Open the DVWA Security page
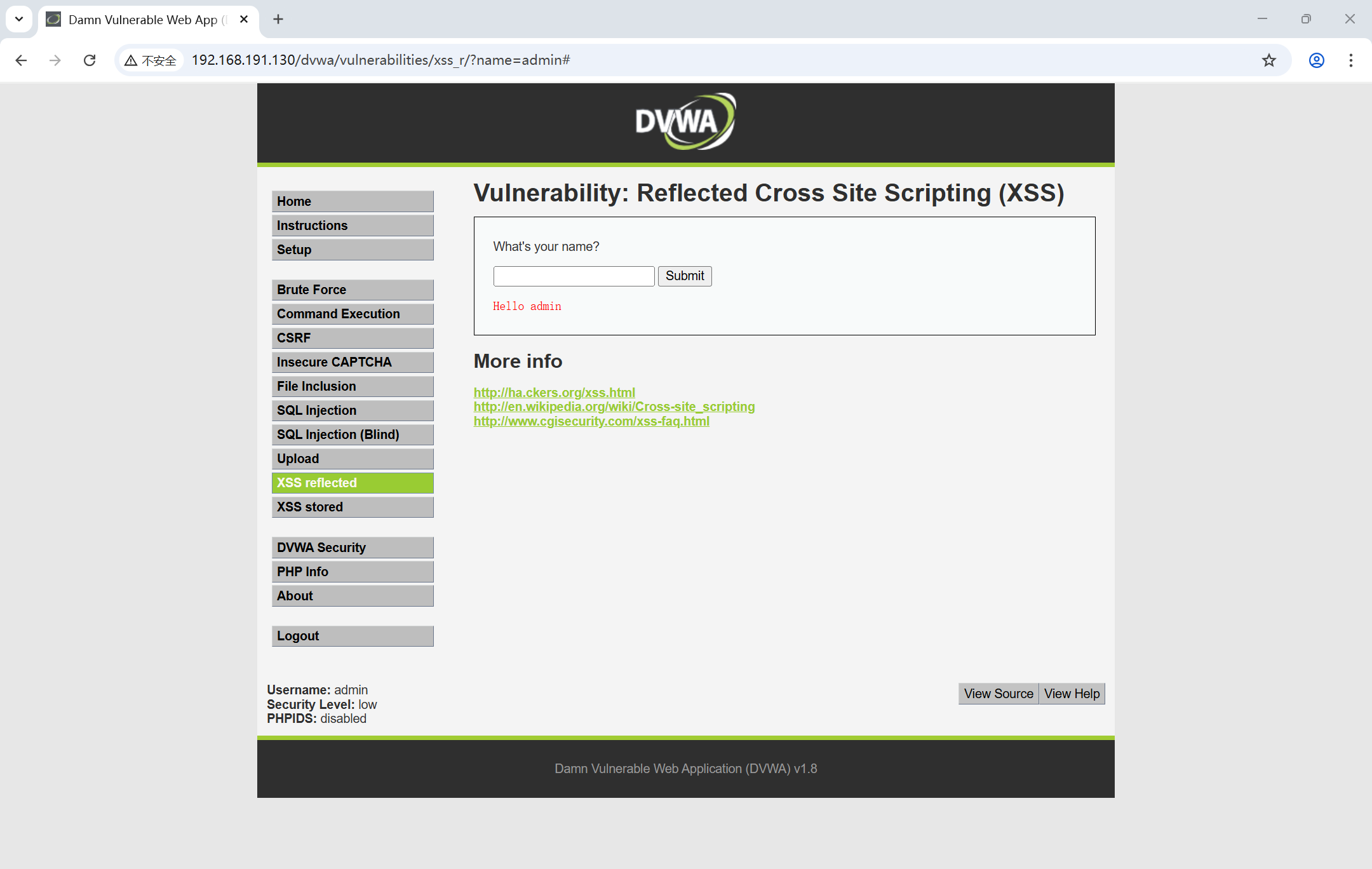The height and width of the screenshot is (869, 1372). [x=353, y=548]
